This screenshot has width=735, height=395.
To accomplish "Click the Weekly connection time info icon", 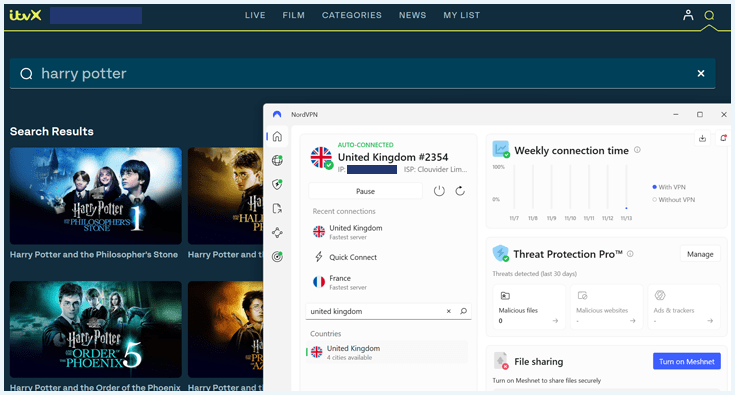I will point(637,150).
